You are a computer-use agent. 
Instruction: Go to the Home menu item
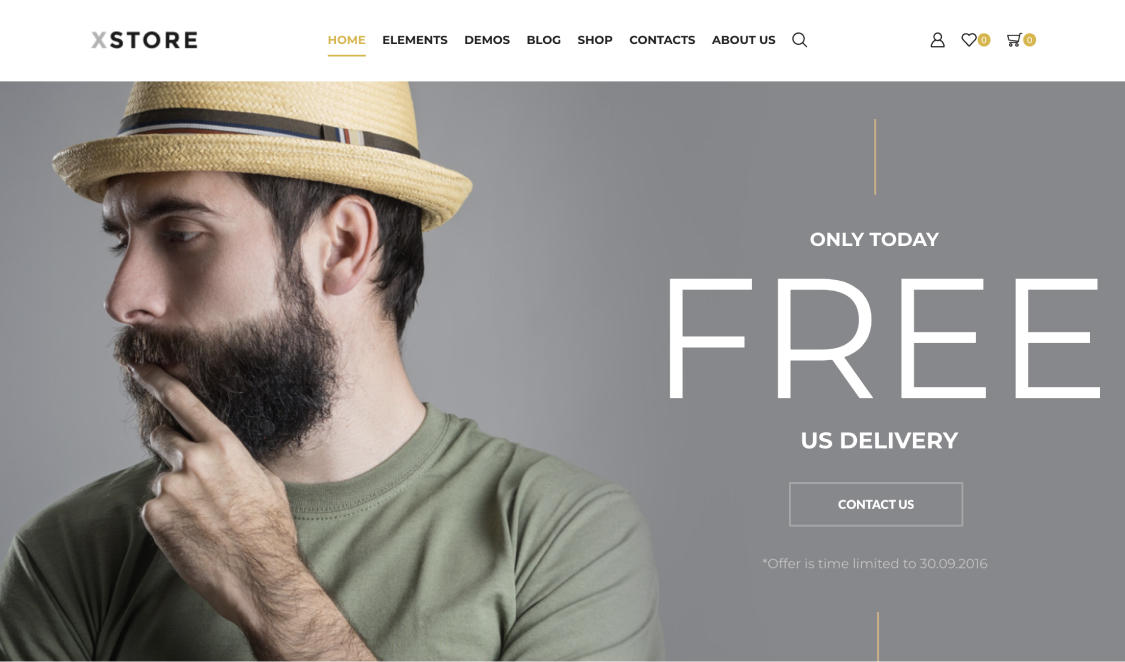point(347,40)
